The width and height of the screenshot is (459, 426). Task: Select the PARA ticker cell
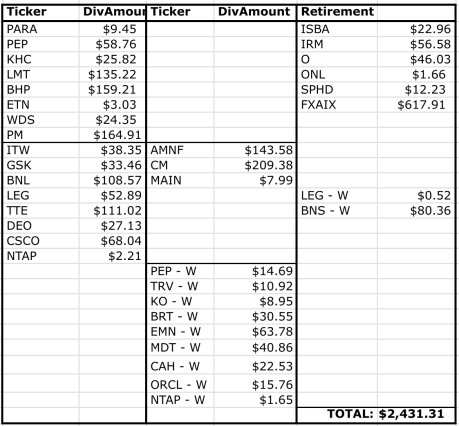click(x=41, y=29)
